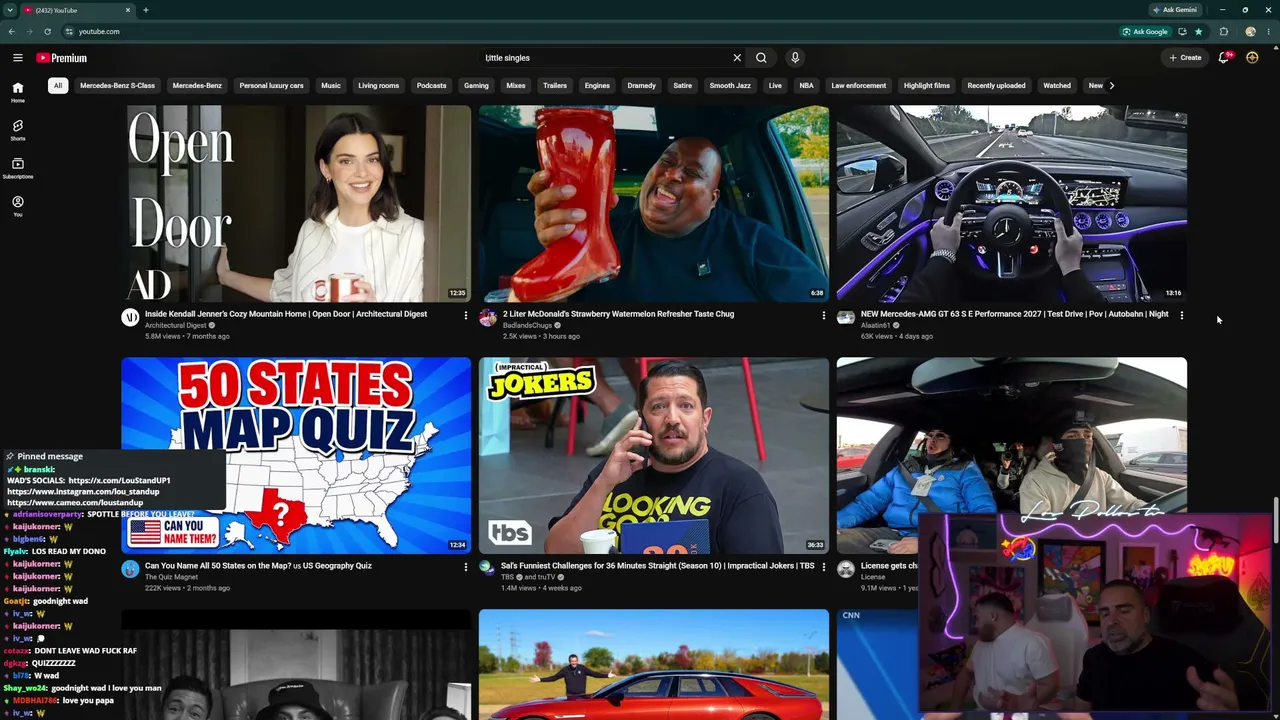Screen dimensions: 1280x720
Task: Open 'Inside Kendall Jenner's Cozy Mountain Home' title
Action: tap(286, 314)
